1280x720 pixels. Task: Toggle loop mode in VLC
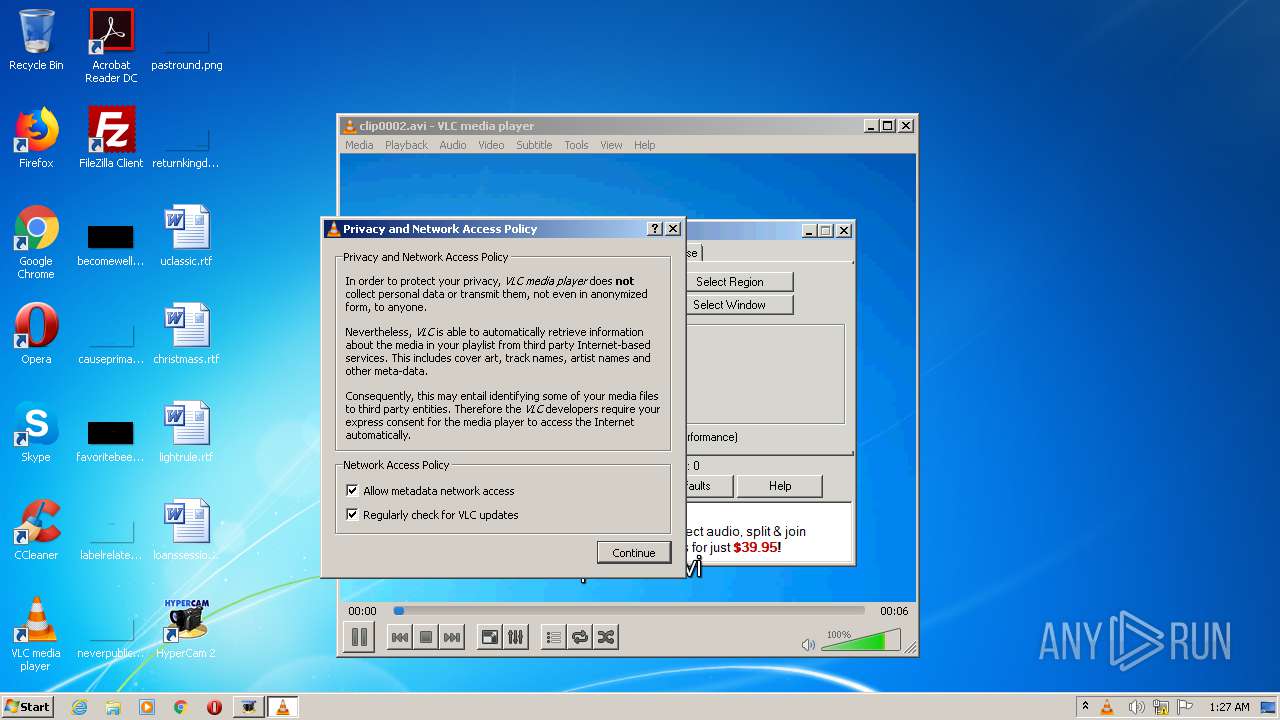(579, 637)
